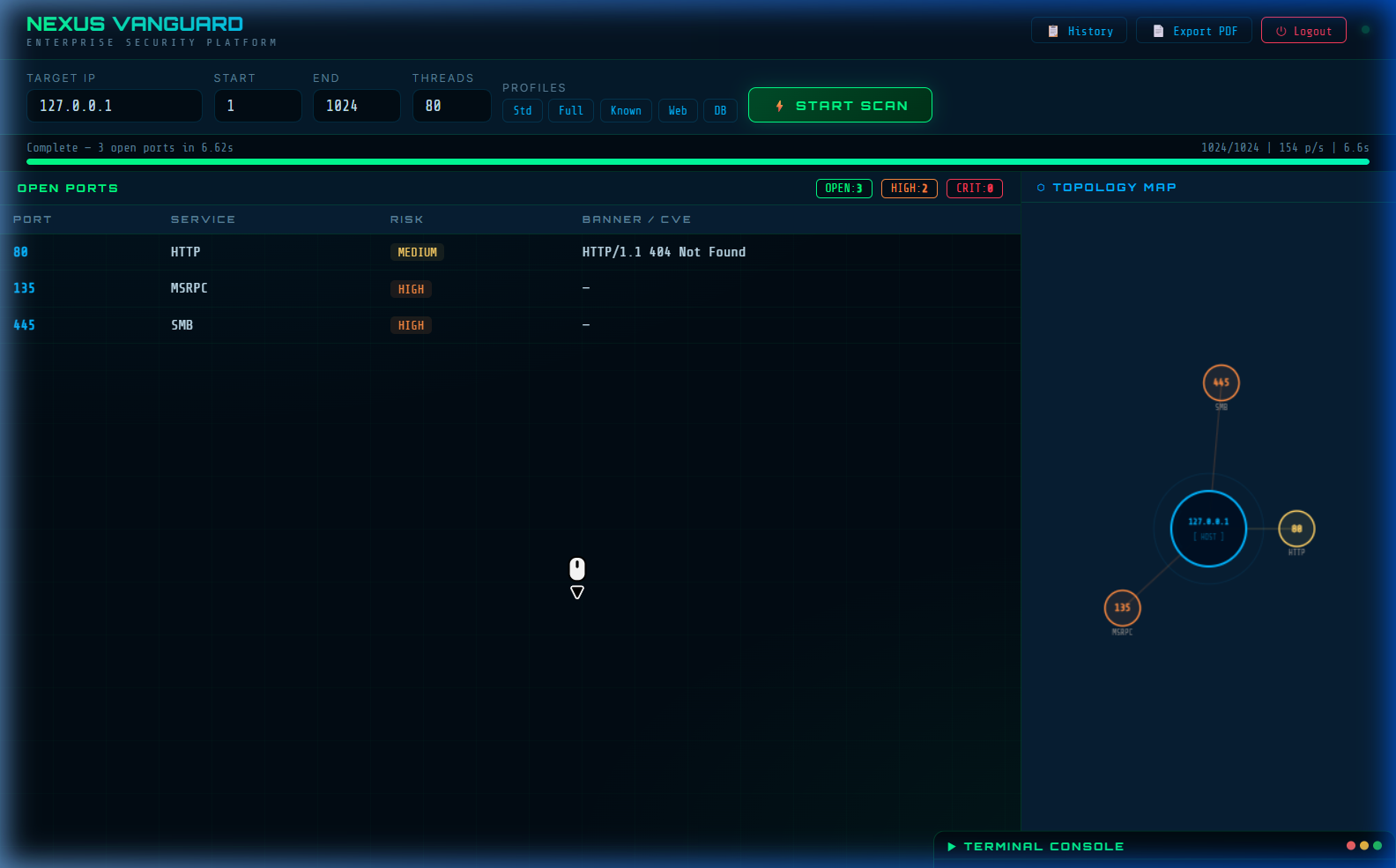The height and width of the screenshot is (868, 1396).
Task: Select the Full scan profile
Action: pos(571,110)
